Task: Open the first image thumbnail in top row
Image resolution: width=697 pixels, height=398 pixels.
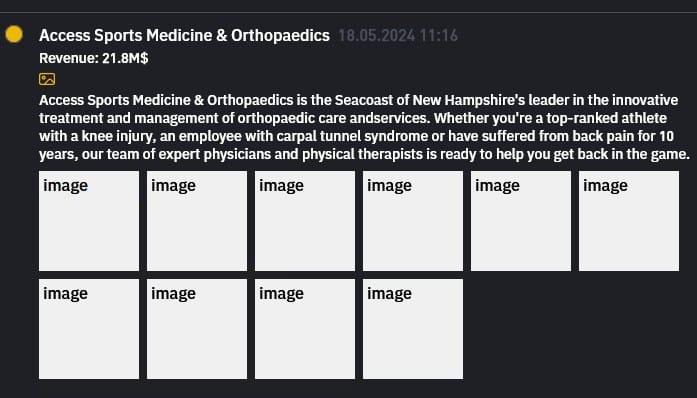Action: [89, 221]
